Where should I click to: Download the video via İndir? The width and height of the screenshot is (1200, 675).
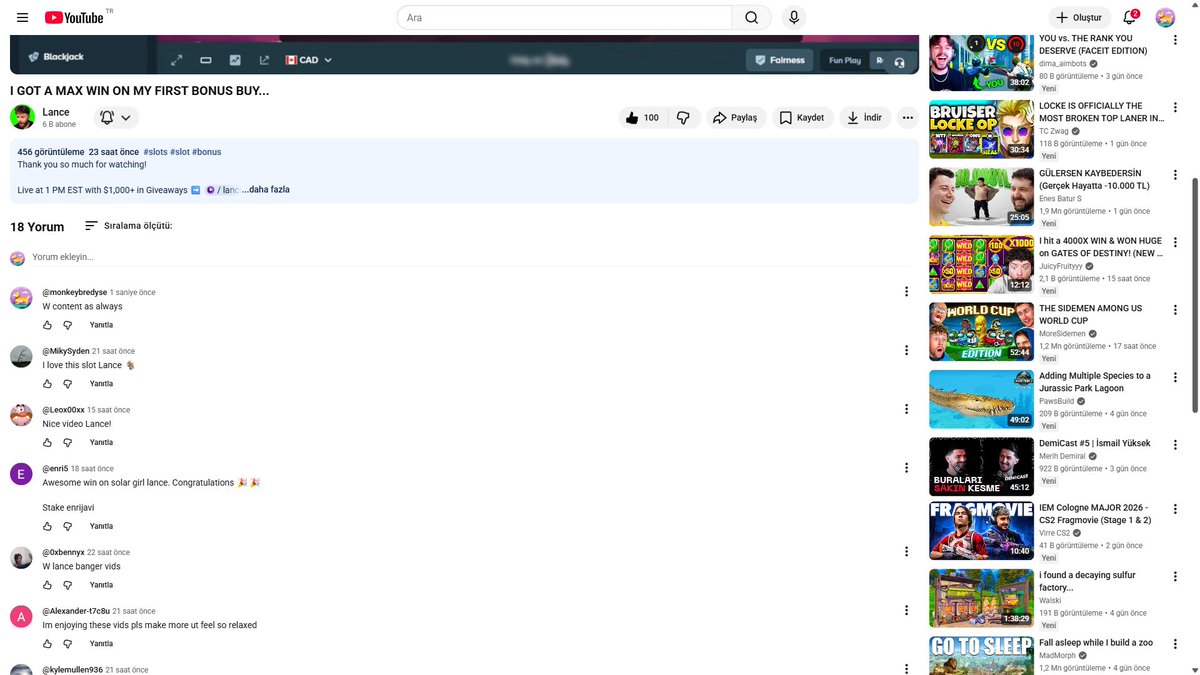(x=865, y=117)
